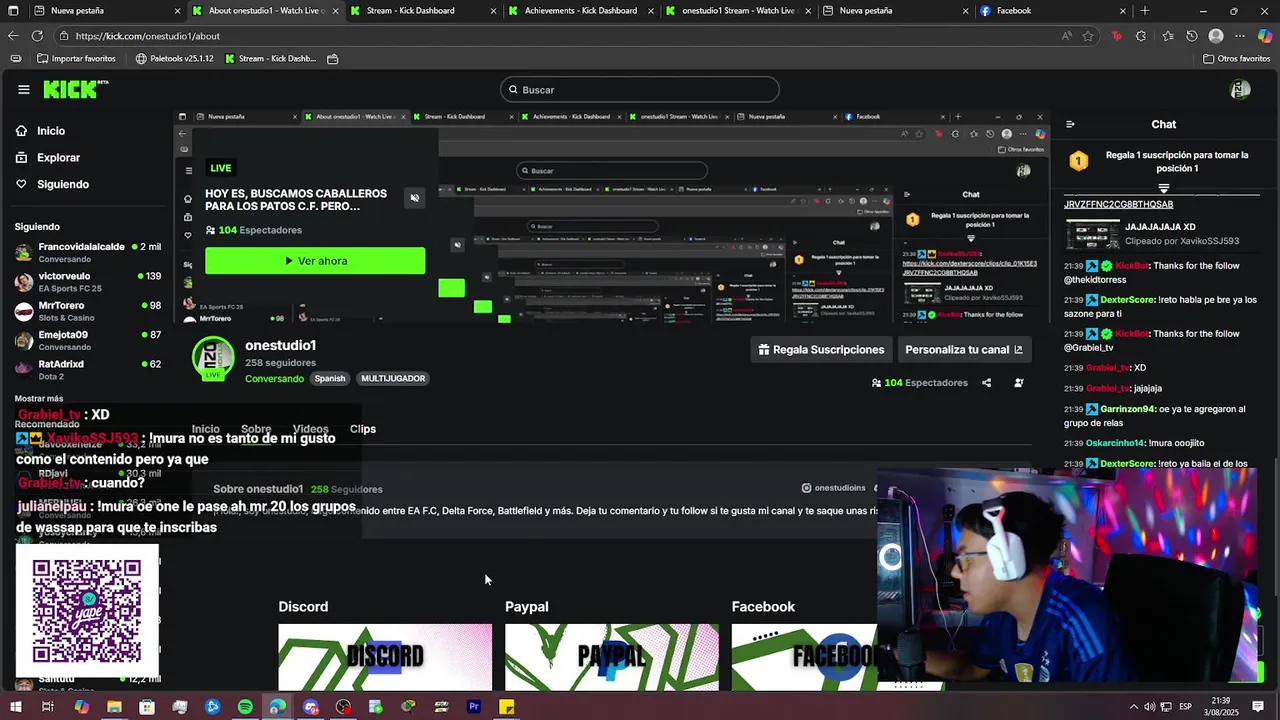The height and width of the screenshot is (720, 1280).
Task: Switch to the Facebook browser tab
Action: [1053, 11]
